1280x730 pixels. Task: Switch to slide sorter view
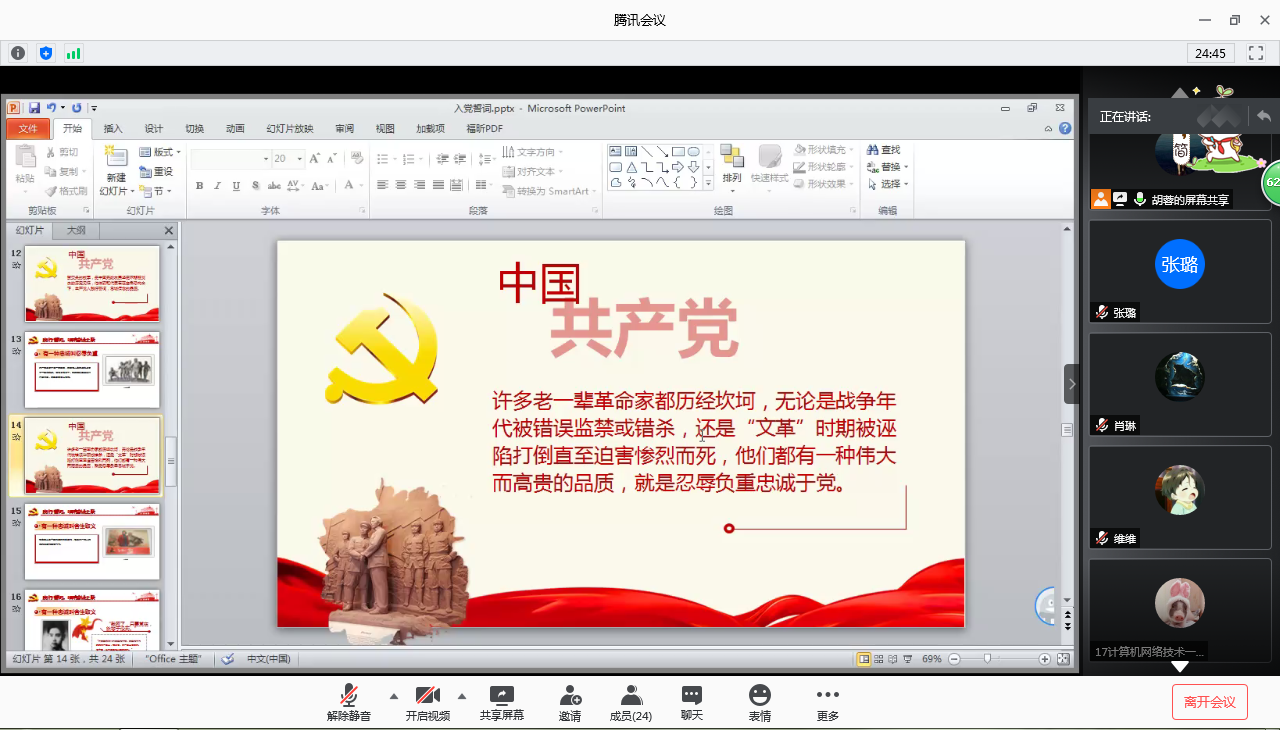(879, 659)
